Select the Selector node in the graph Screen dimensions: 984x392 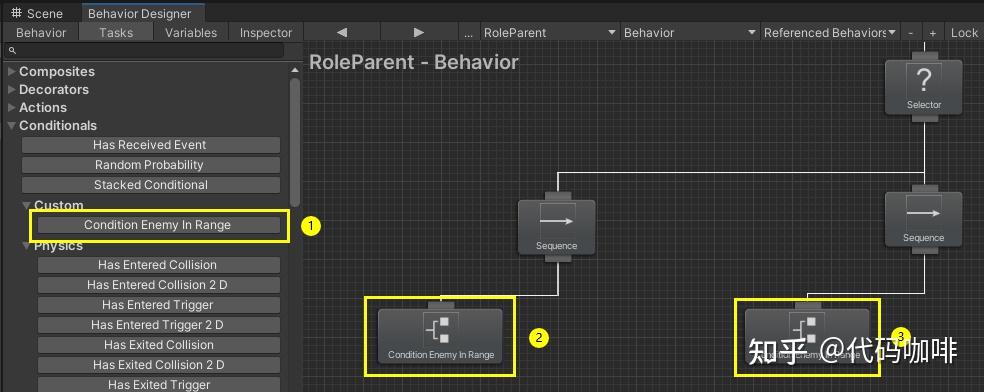pyautogui.click(x=923, y=87)
